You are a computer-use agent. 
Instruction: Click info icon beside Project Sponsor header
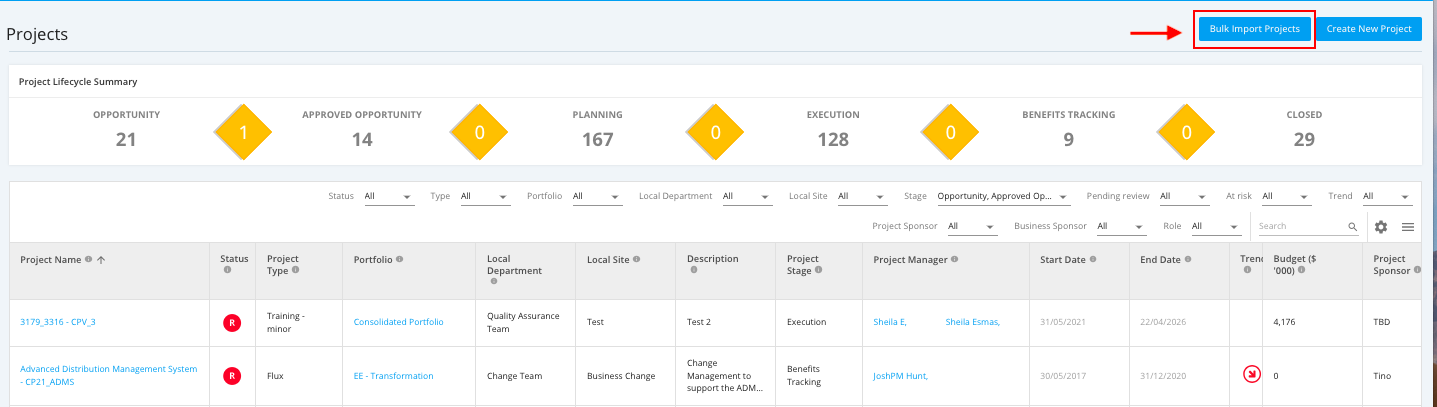(1415, 270)
